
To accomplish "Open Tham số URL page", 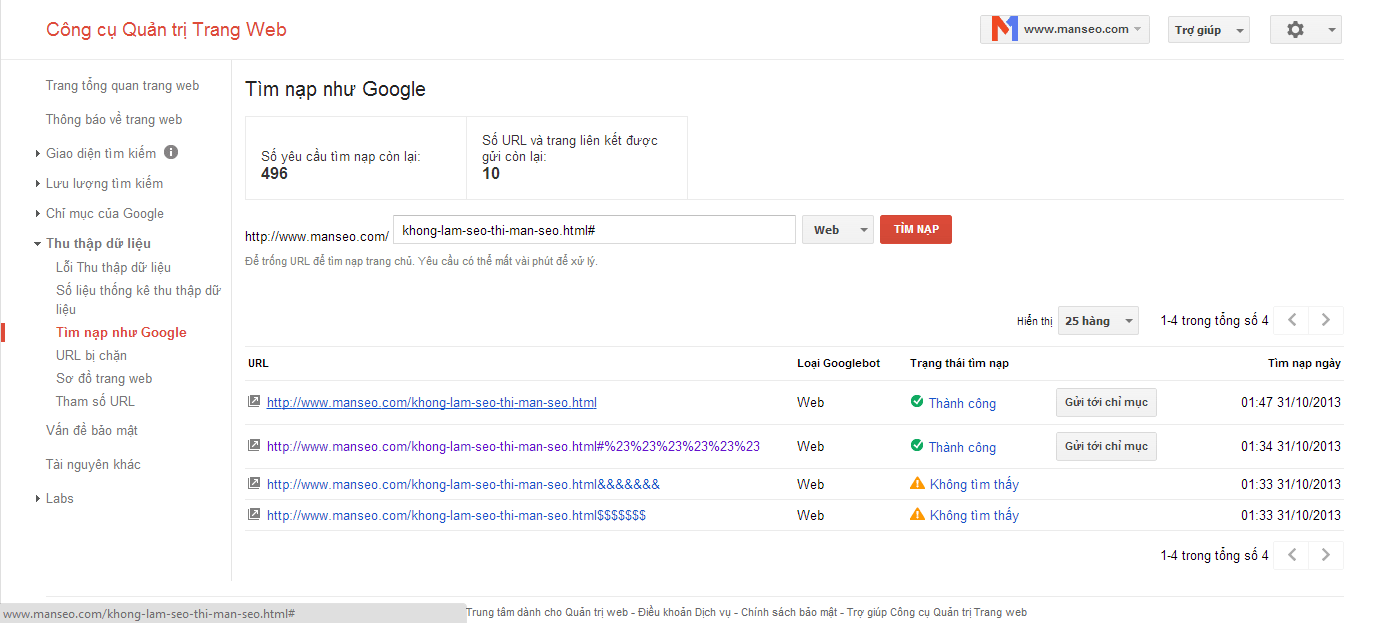I will (95, 401).
